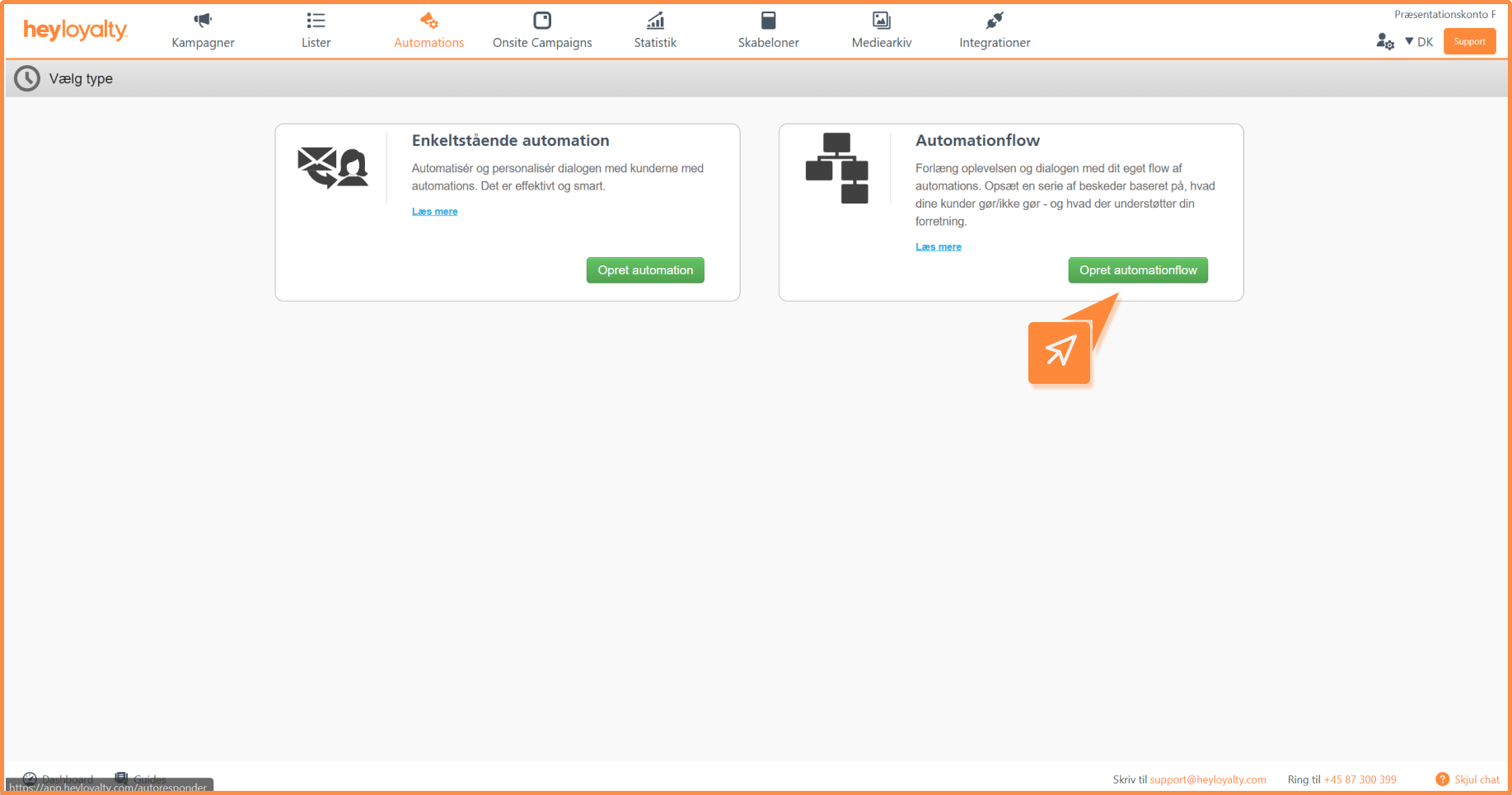Click the heyloyalty logo
The height and width of the screenshot is (795, 1512).
coord(75,30)
